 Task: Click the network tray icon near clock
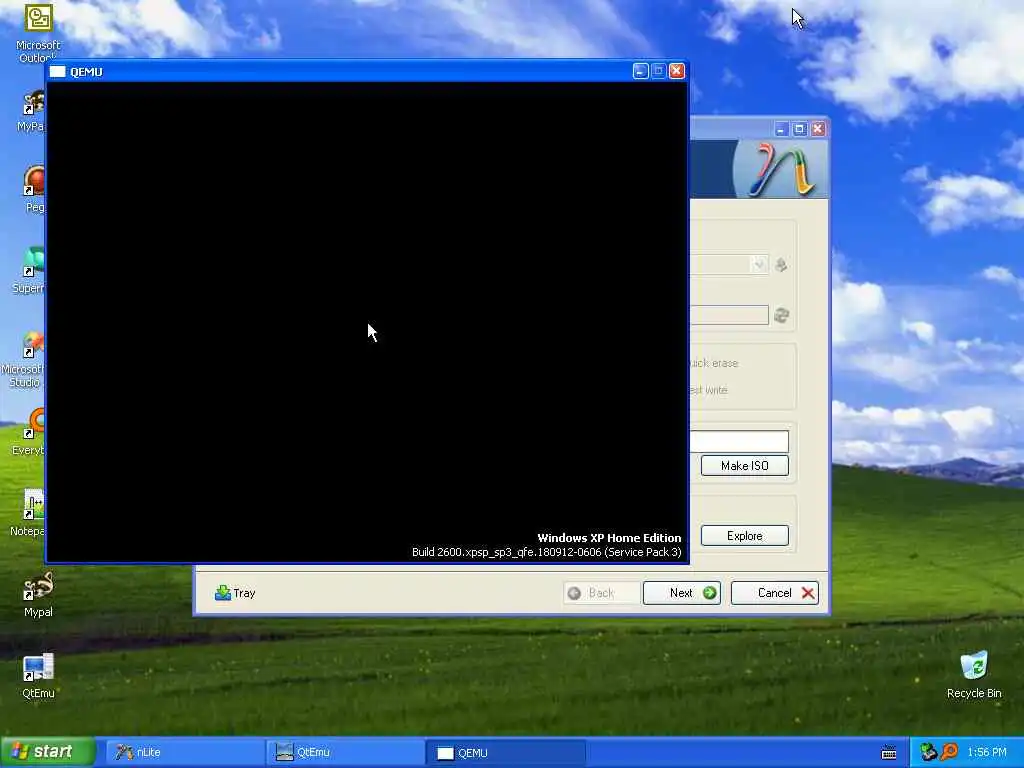click(x=928, y=752)
